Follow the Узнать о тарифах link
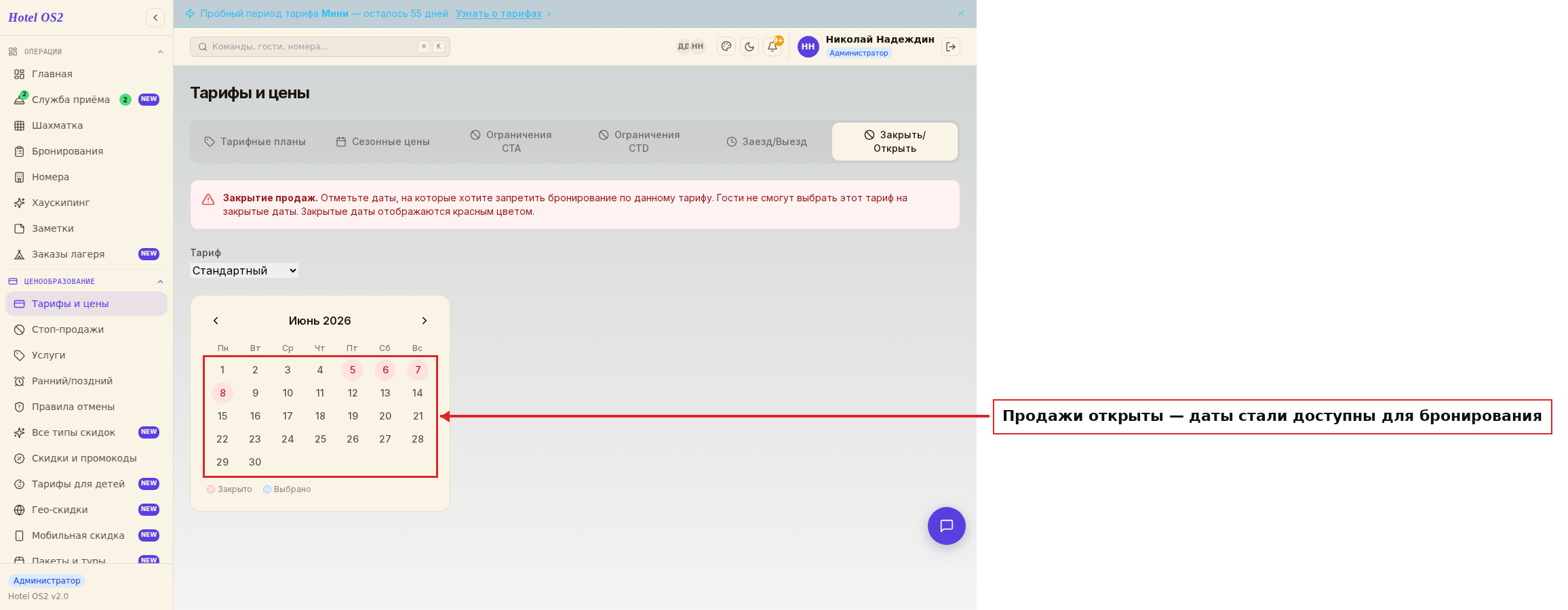 (x=498, y=14)
